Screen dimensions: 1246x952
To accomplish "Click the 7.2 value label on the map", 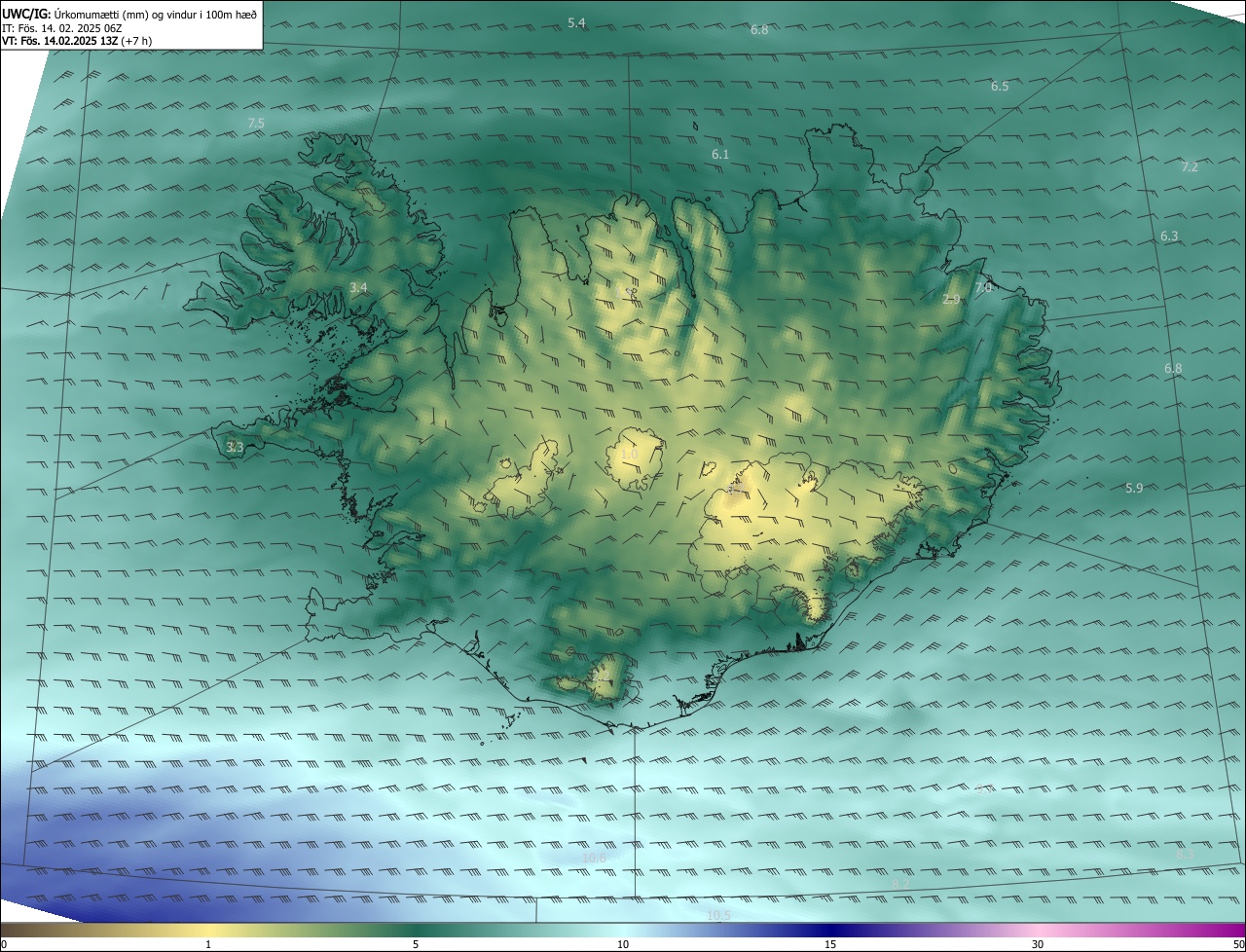I will (x=1190, y=167).
